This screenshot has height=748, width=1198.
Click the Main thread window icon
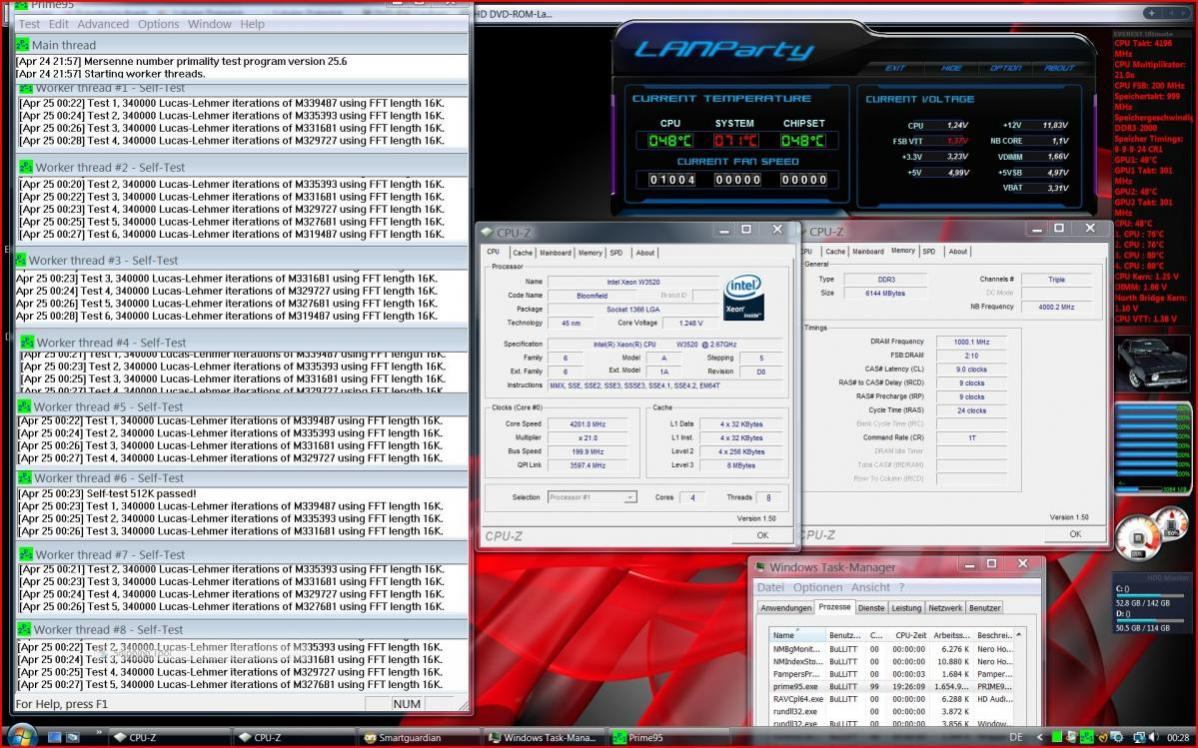[22, 45]
